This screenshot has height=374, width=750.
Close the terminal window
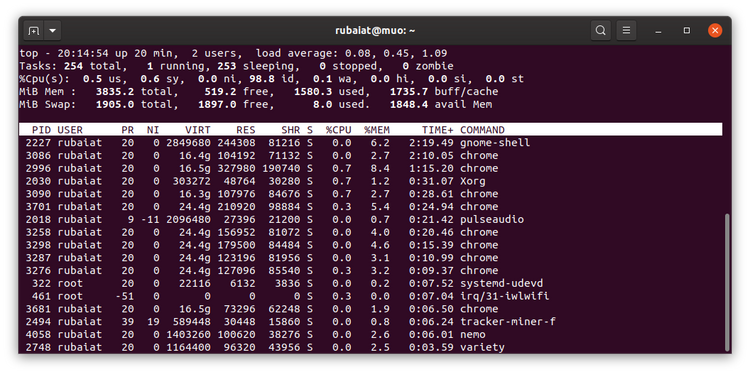pyautogui.click(x=715, y=31)
